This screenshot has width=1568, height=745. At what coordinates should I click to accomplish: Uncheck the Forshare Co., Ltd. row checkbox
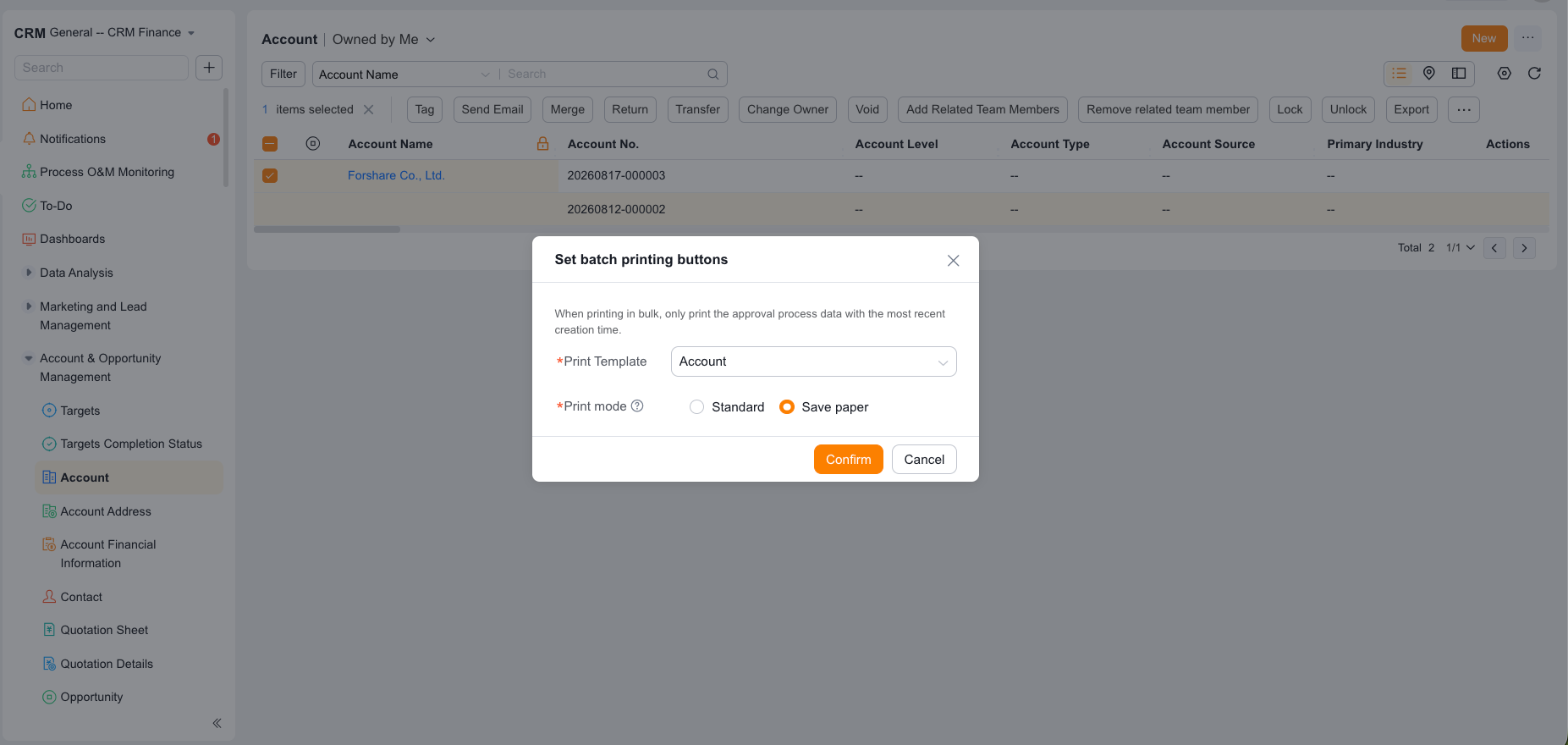tap(270, 175)
